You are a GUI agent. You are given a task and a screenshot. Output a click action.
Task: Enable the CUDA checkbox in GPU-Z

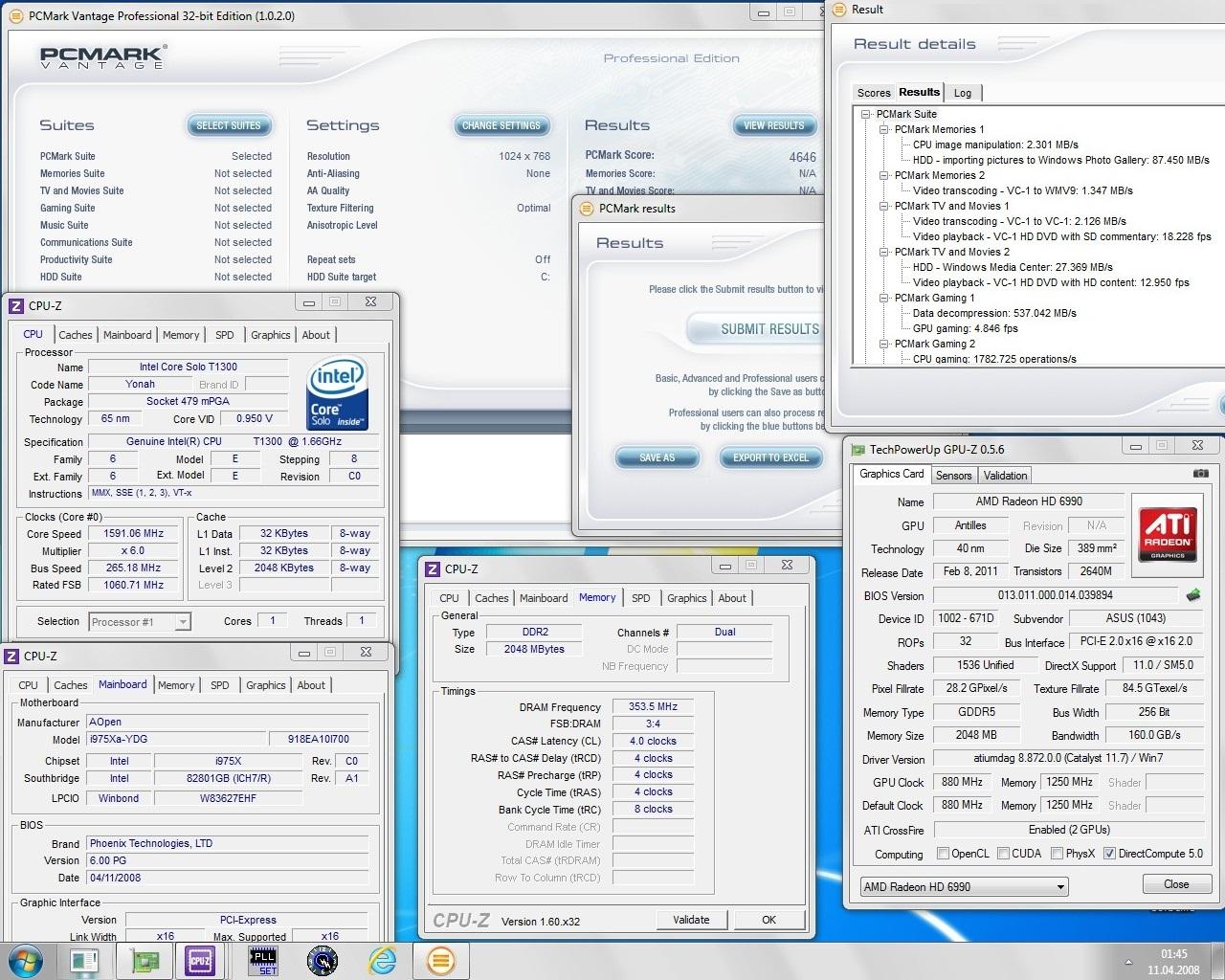1004,854
